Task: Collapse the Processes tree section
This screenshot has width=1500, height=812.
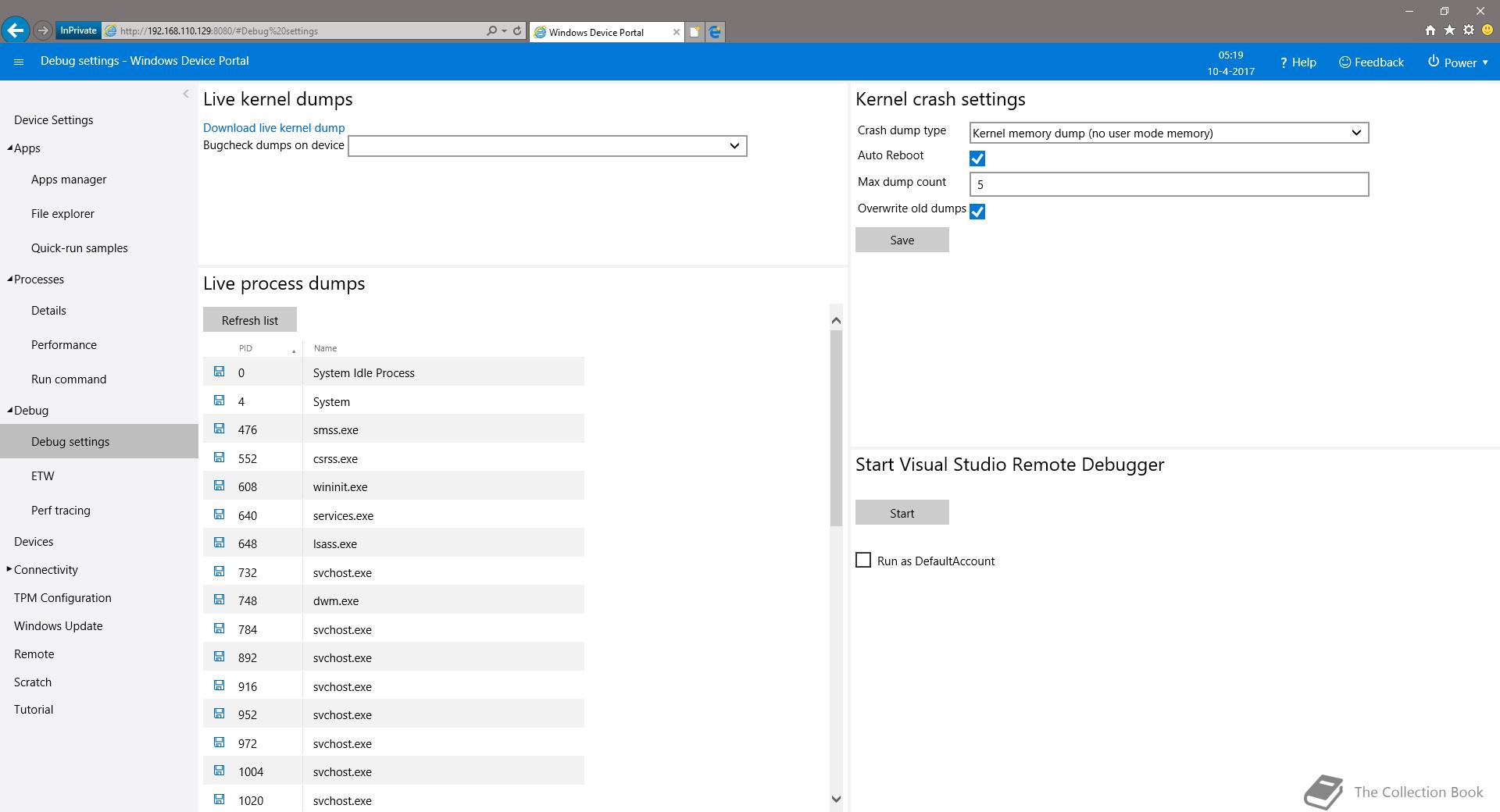Action: (10, 279)
